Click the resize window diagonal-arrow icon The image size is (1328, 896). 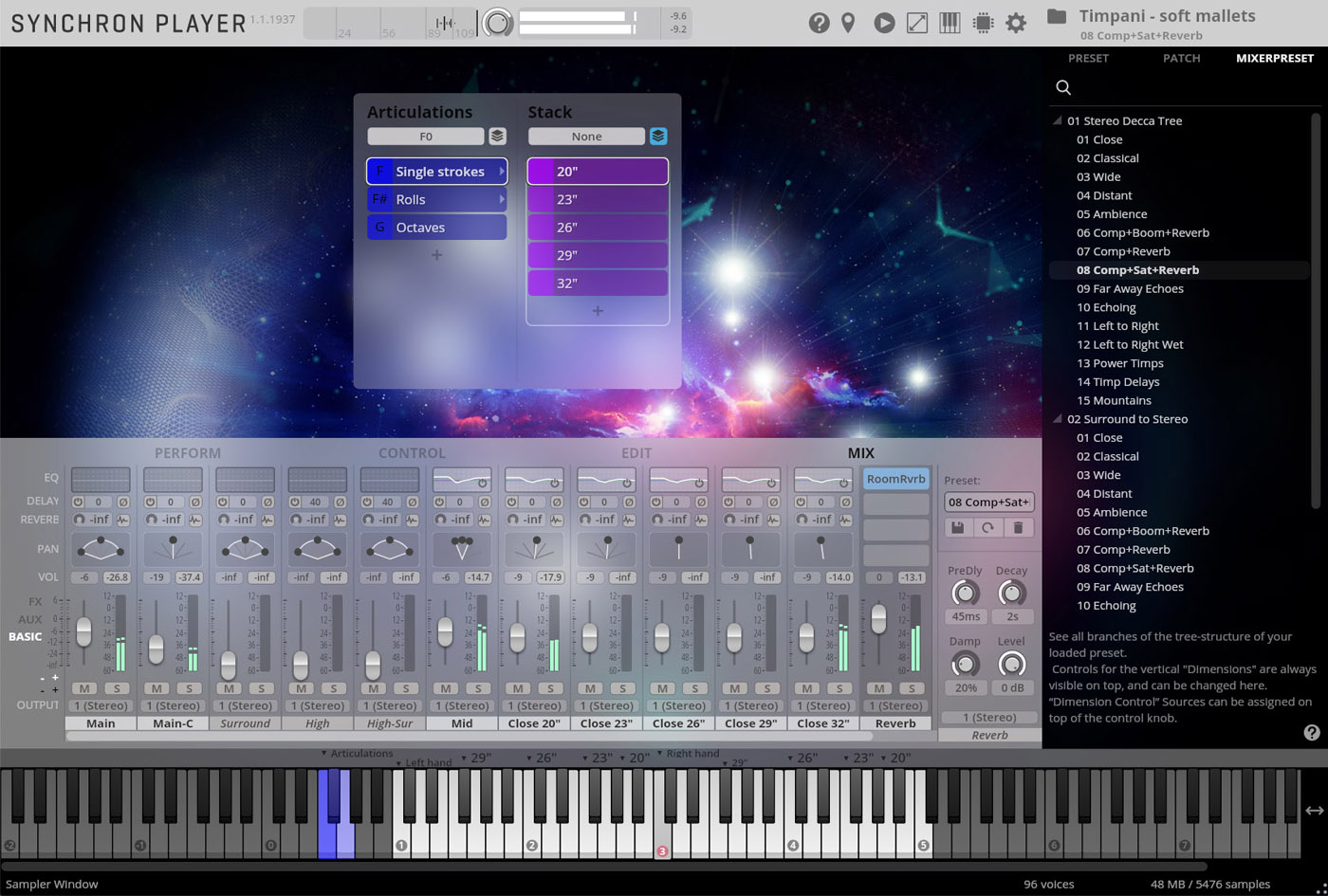[x=916, y=23]
